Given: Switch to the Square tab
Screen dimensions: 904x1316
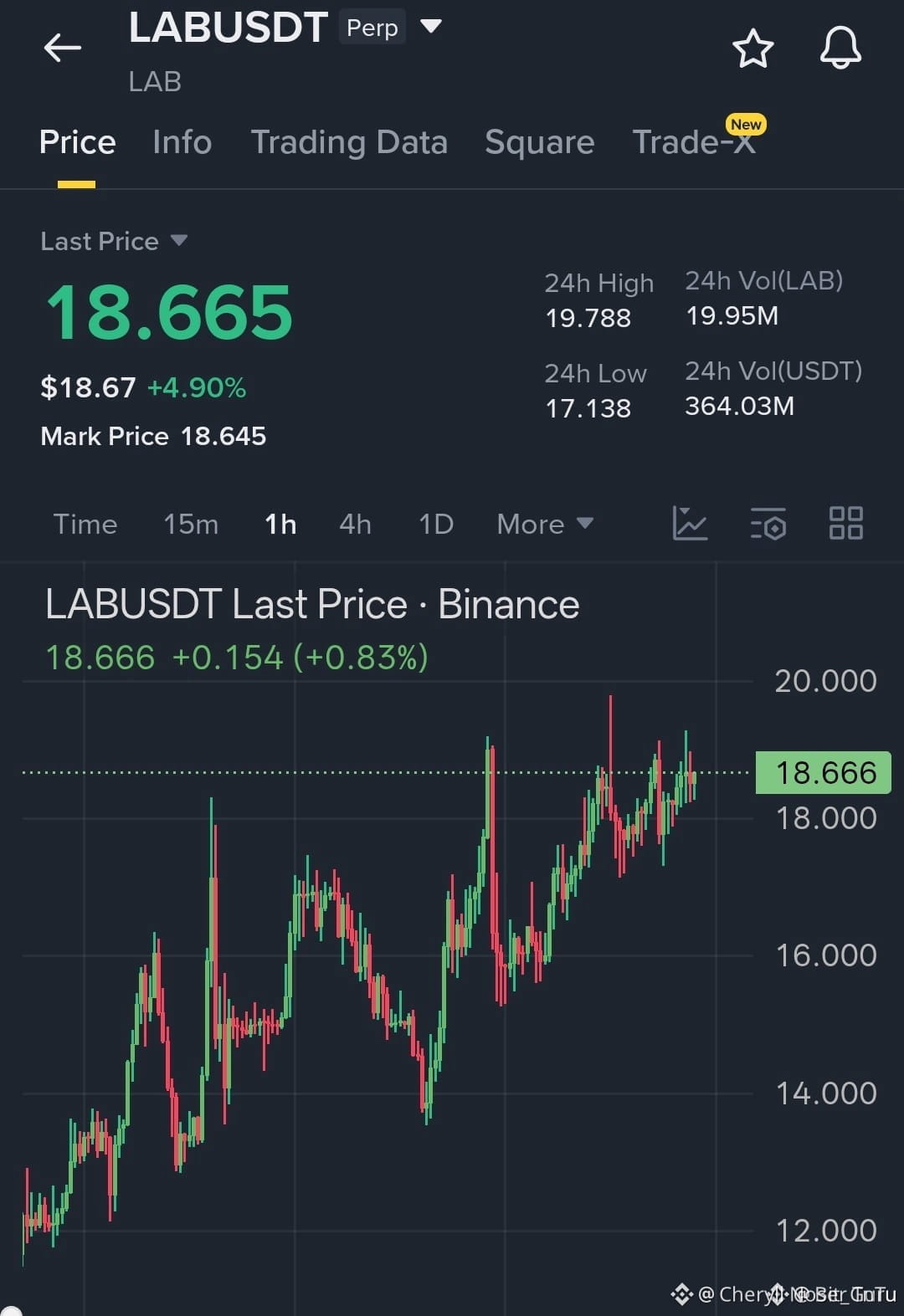Looking at the screenshot, I should point(539,142).
